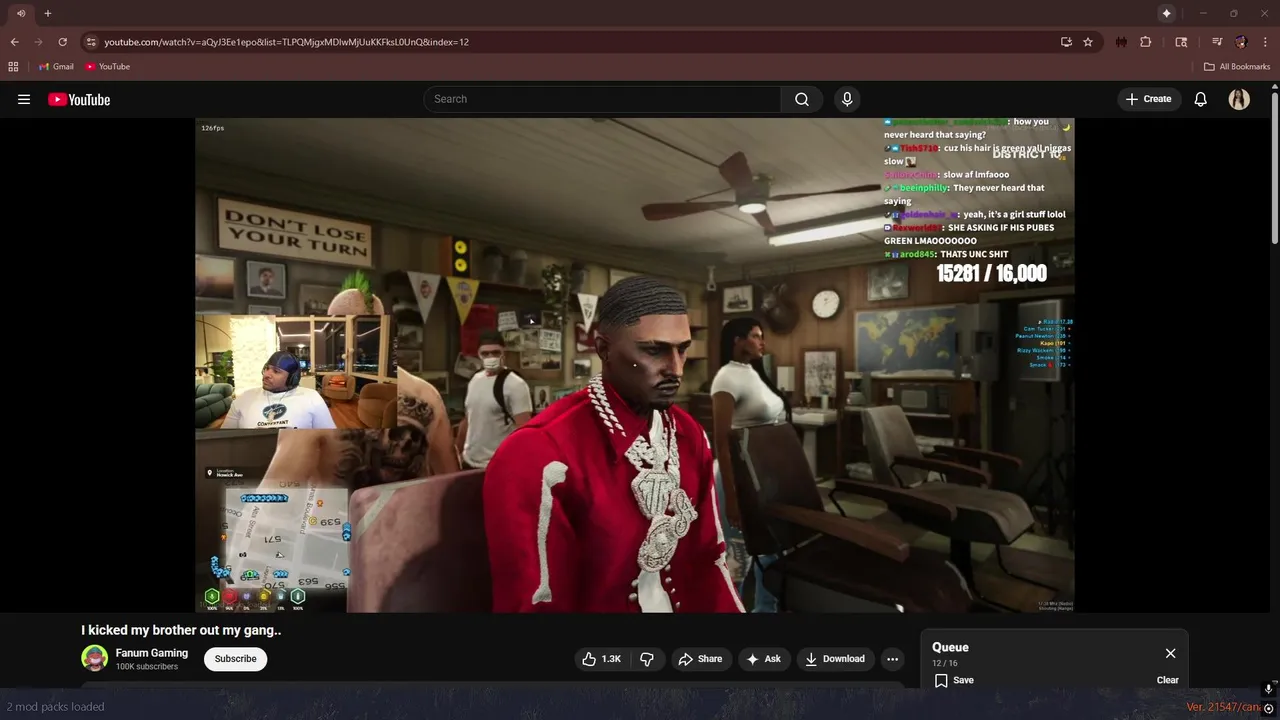
Task: Open the Chrome profile avatar
Action: coord(1241,42)
